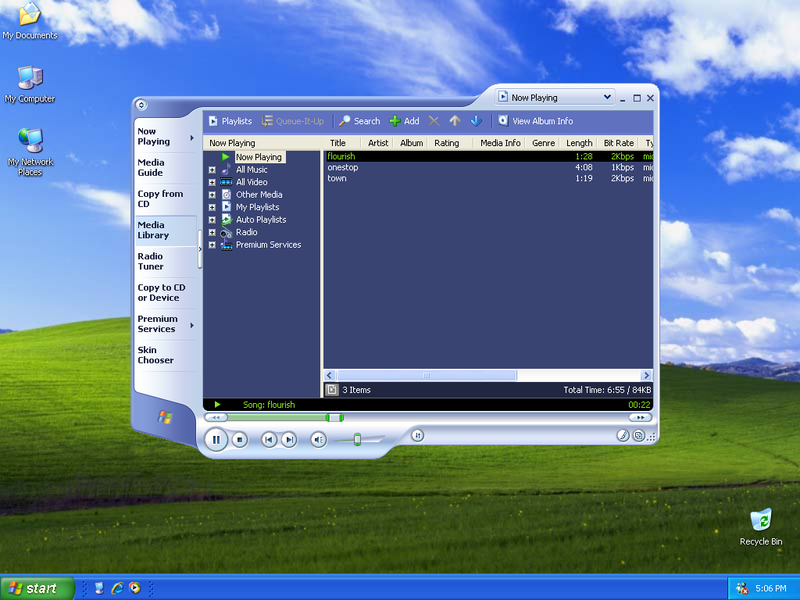This screenshot has height=600, width=800.
Task: Switch to skin mode icon
Action: [x=638, y=435]
